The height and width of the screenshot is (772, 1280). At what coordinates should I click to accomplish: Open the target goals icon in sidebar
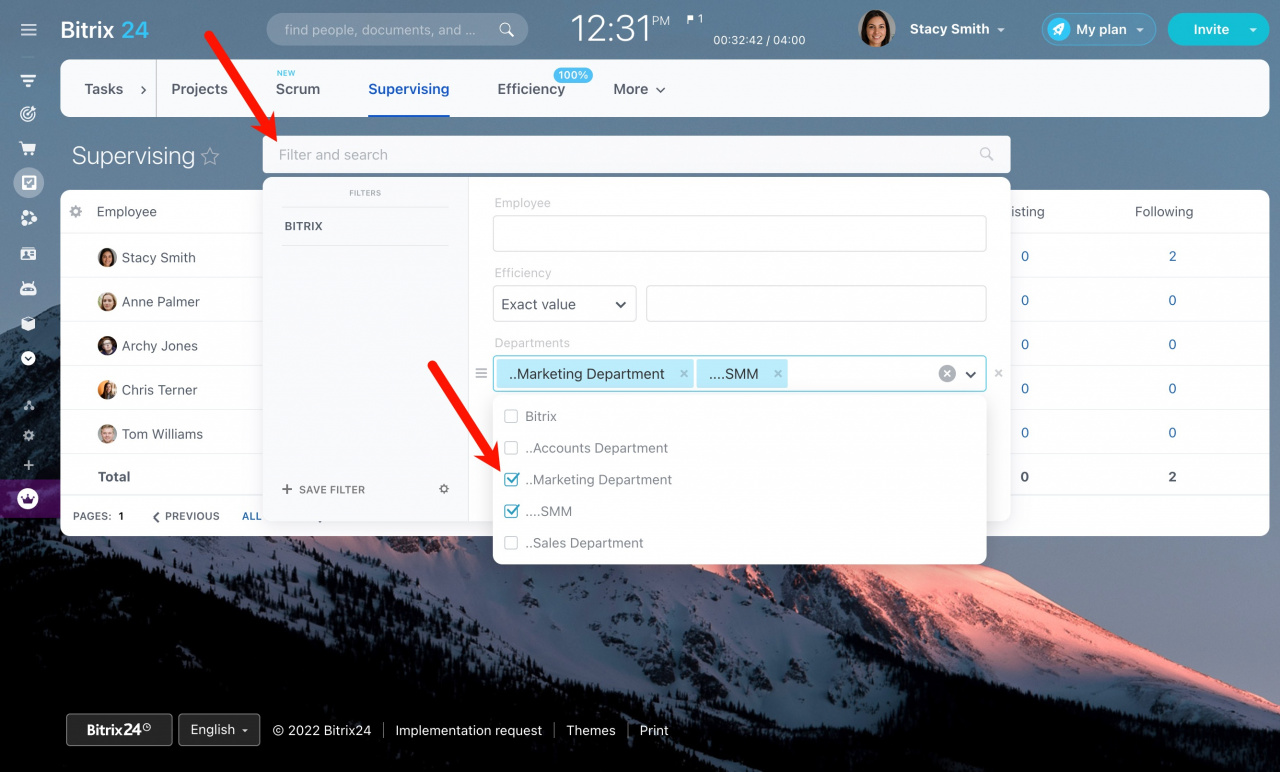(28, 114)
